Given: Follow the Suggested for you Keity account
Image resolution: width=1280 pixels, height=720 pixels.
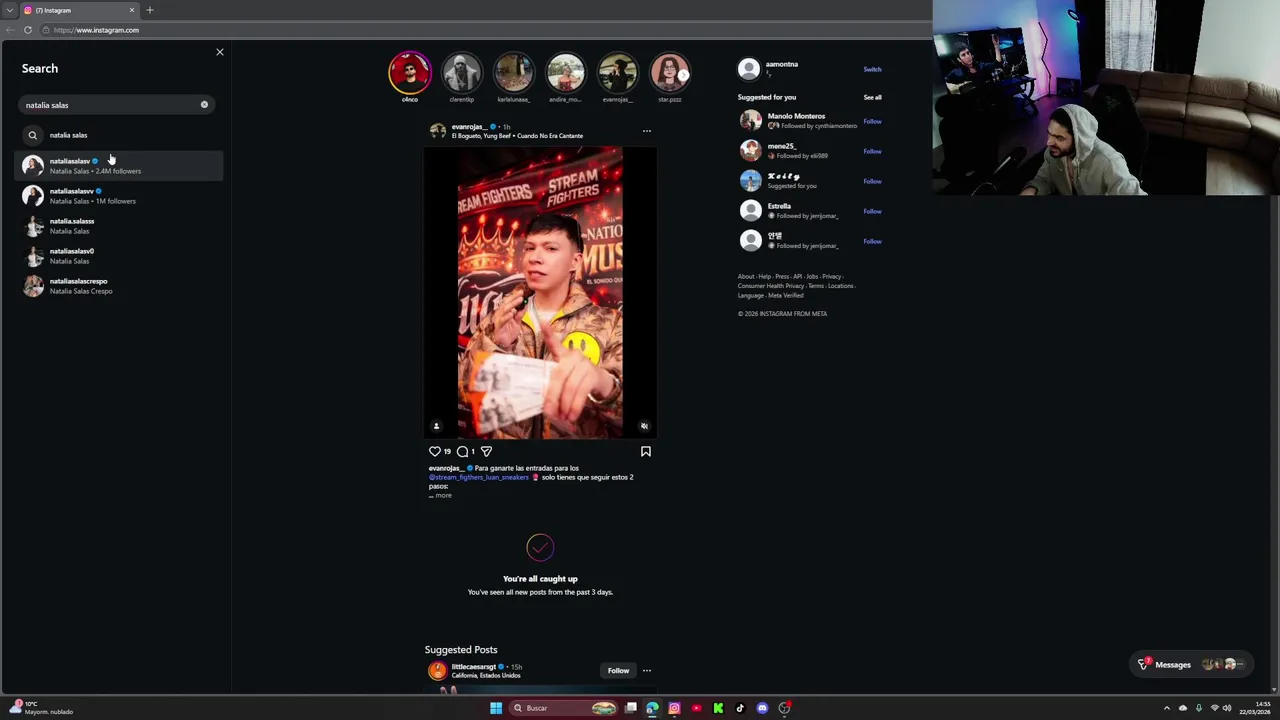Looking at the screenshot, I should [x=872, y=181].
